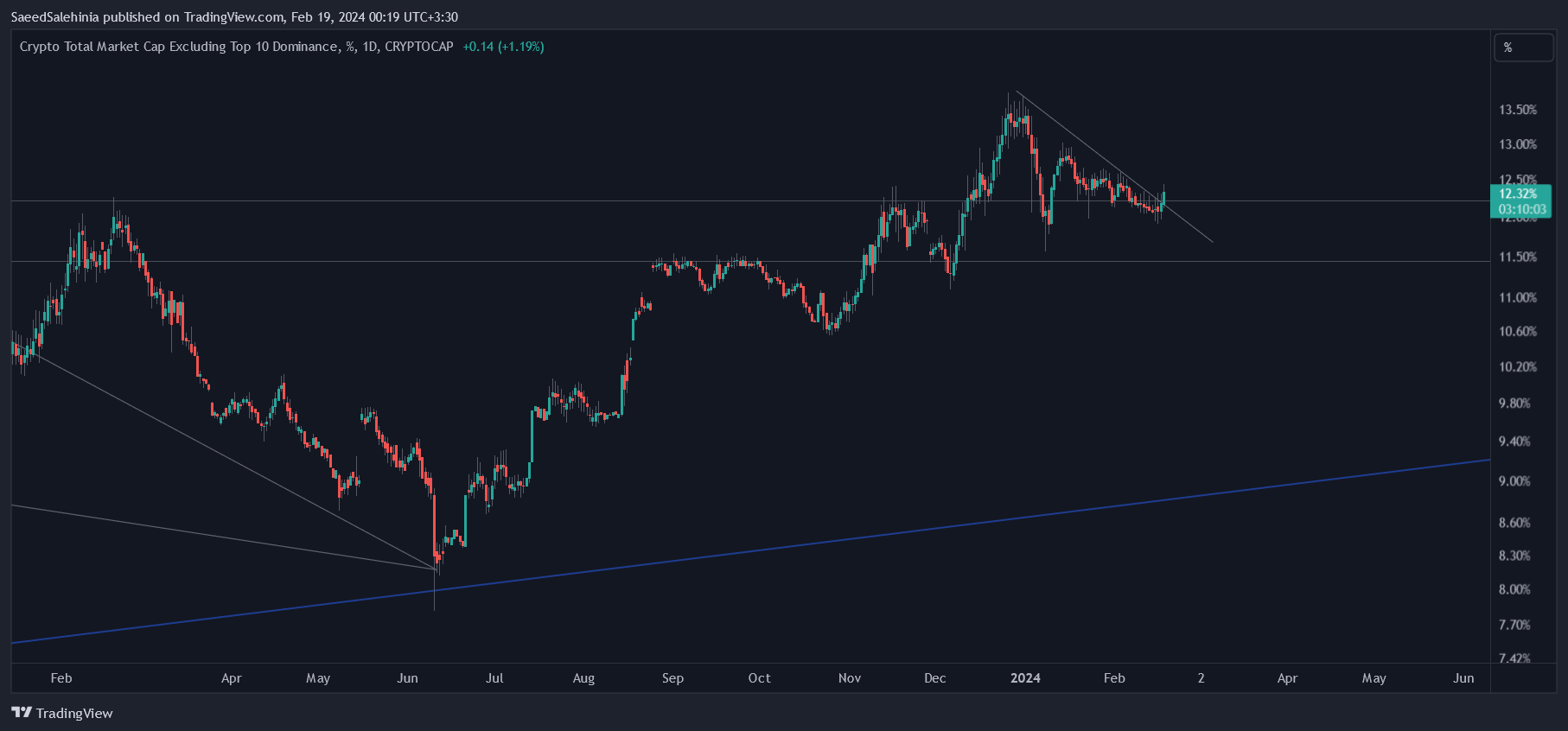Click the 9.80% price axis label
Viewport: 1568px width, 731px height.
pyautogui.click(x=1514, y=404)
